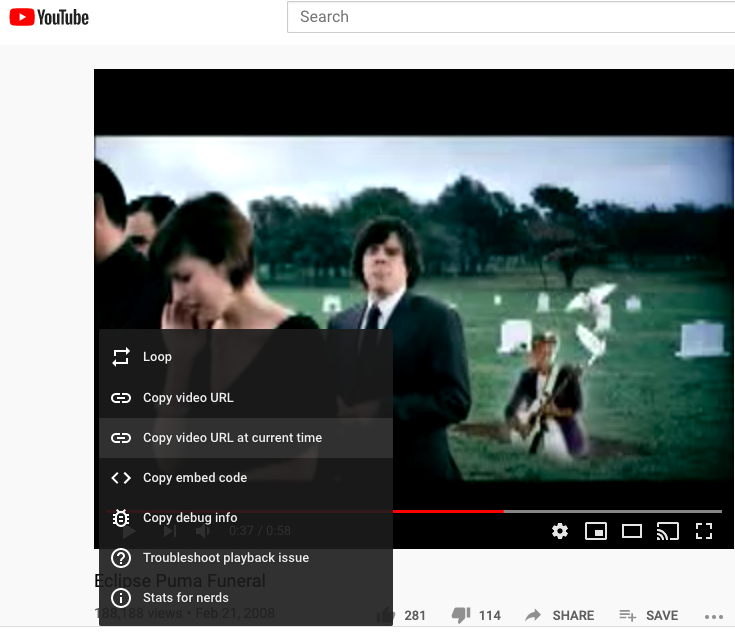Click the Troubleshoot question mark icon
The image size is (735, 632).
(x=121, y=558)
